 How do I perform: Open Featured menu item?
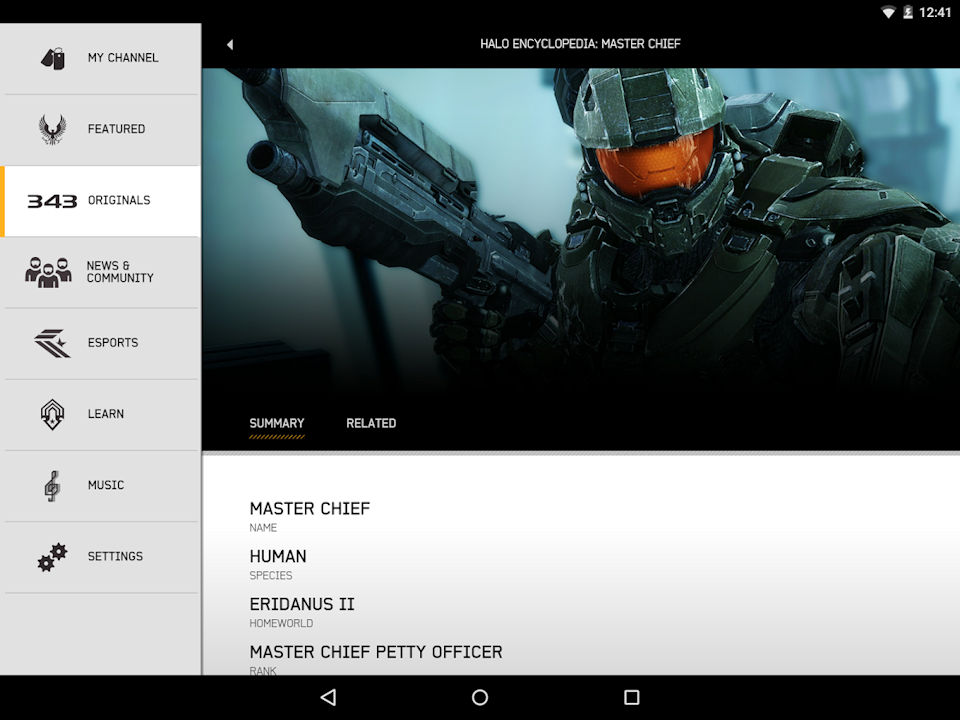(100, 130)
